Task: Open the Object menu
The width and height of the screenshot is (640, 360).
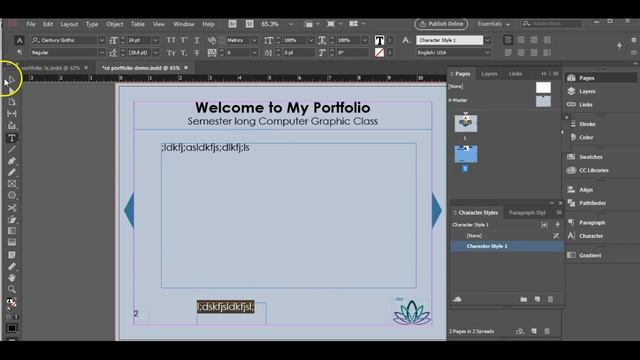Action: pyautogui.click(x=115, y=24)
